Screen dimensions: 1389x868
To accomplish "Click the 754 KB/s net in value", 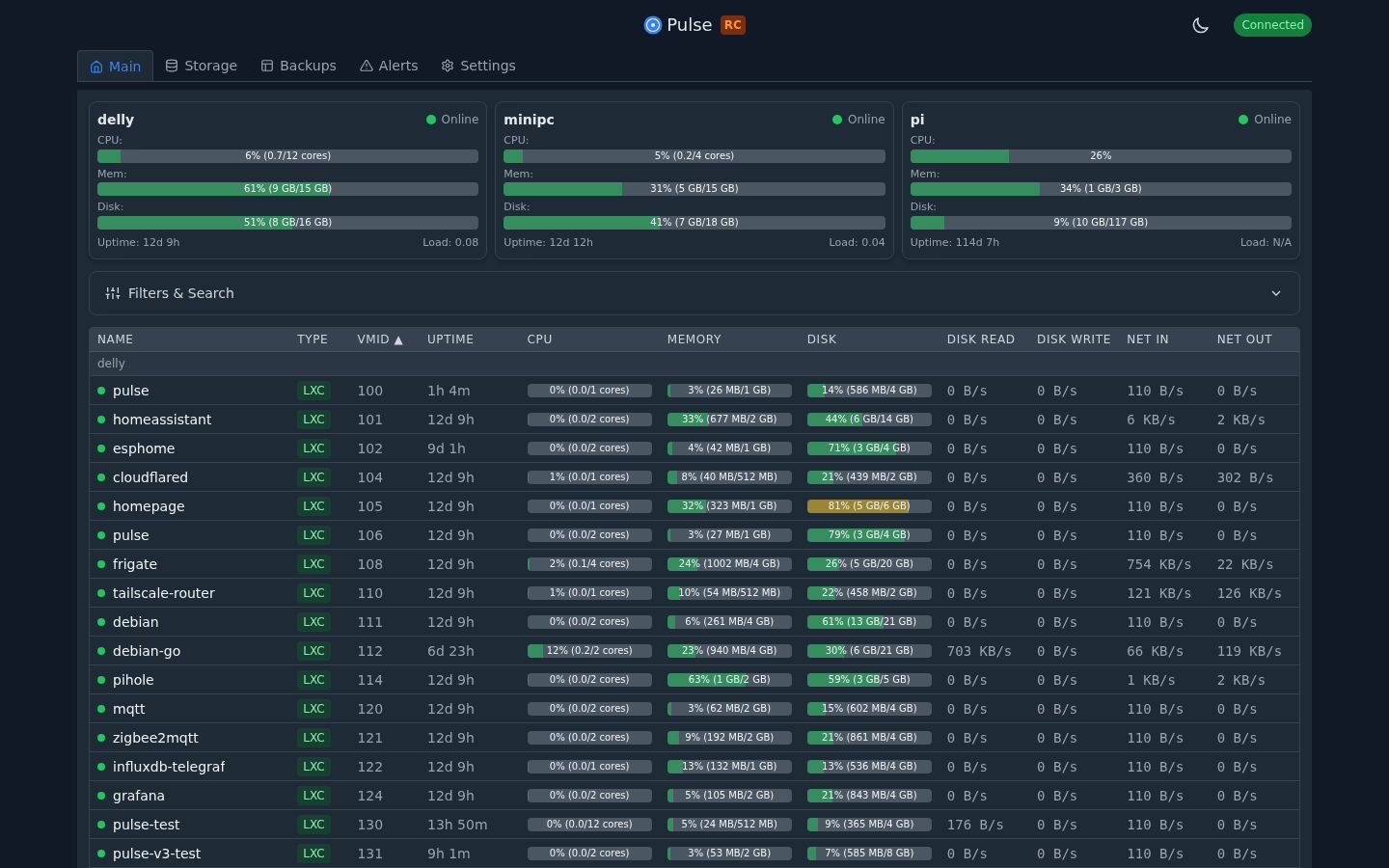I will pos(1158,564).
